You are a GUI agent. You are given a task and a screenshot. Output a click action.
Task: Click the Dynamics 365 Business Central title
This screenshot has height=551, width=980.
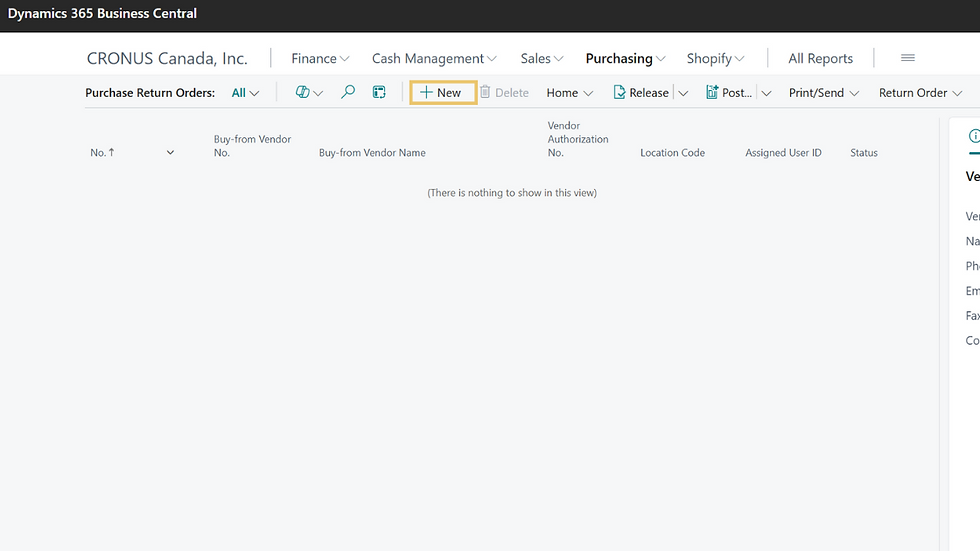[x=102, y=13]
